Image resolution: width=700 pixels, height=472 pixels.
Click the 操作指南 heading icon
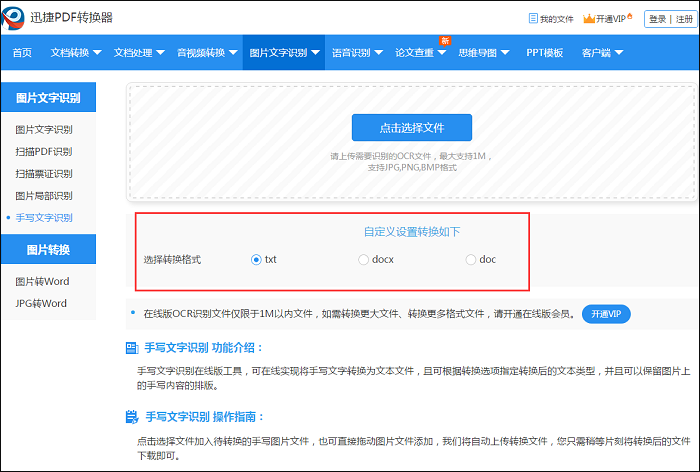pyautogui.click(x=132, y=417)
